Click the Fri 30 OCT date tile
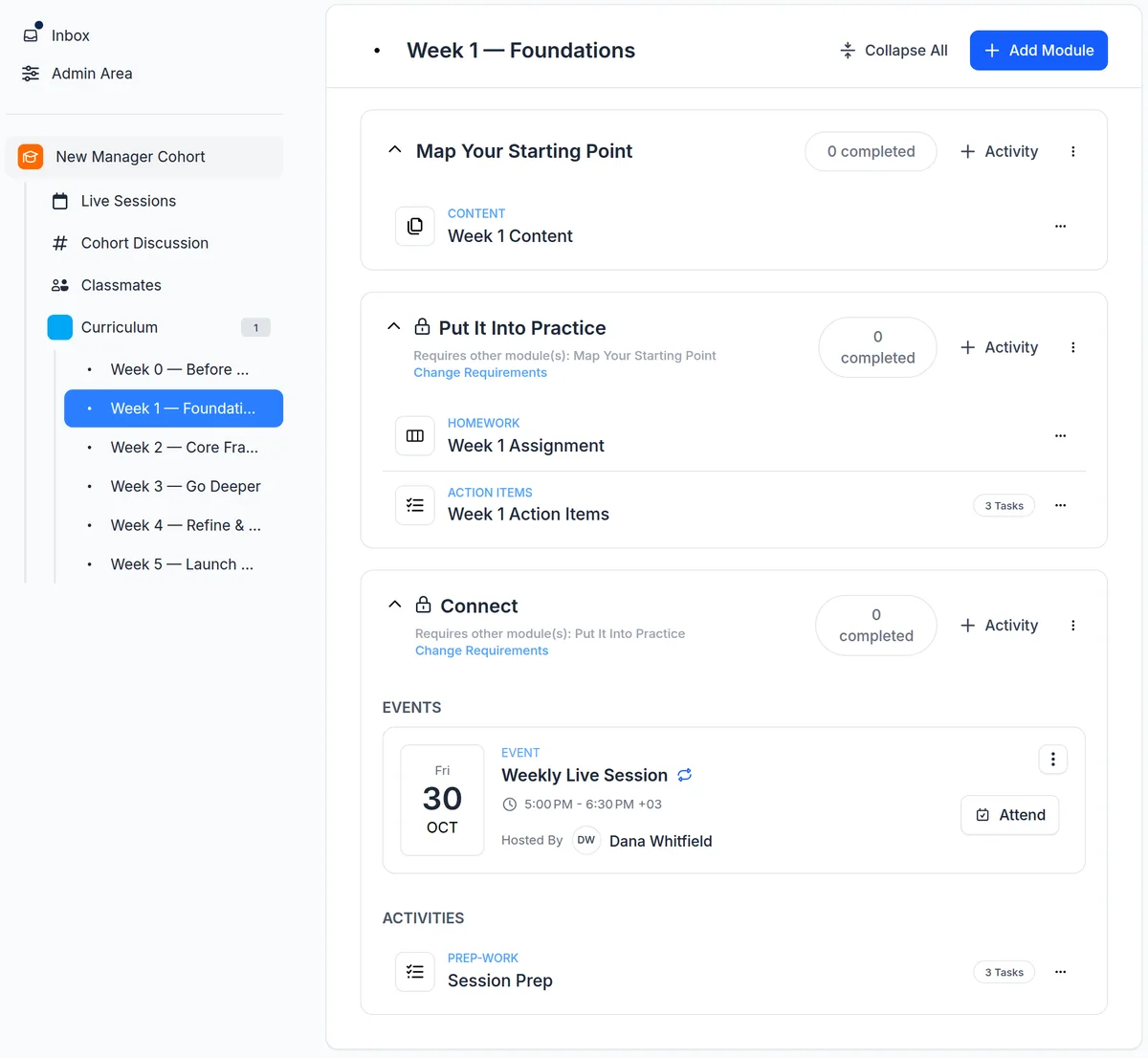This screenshot has height=1058, width=1148. [x=442, y=800]
